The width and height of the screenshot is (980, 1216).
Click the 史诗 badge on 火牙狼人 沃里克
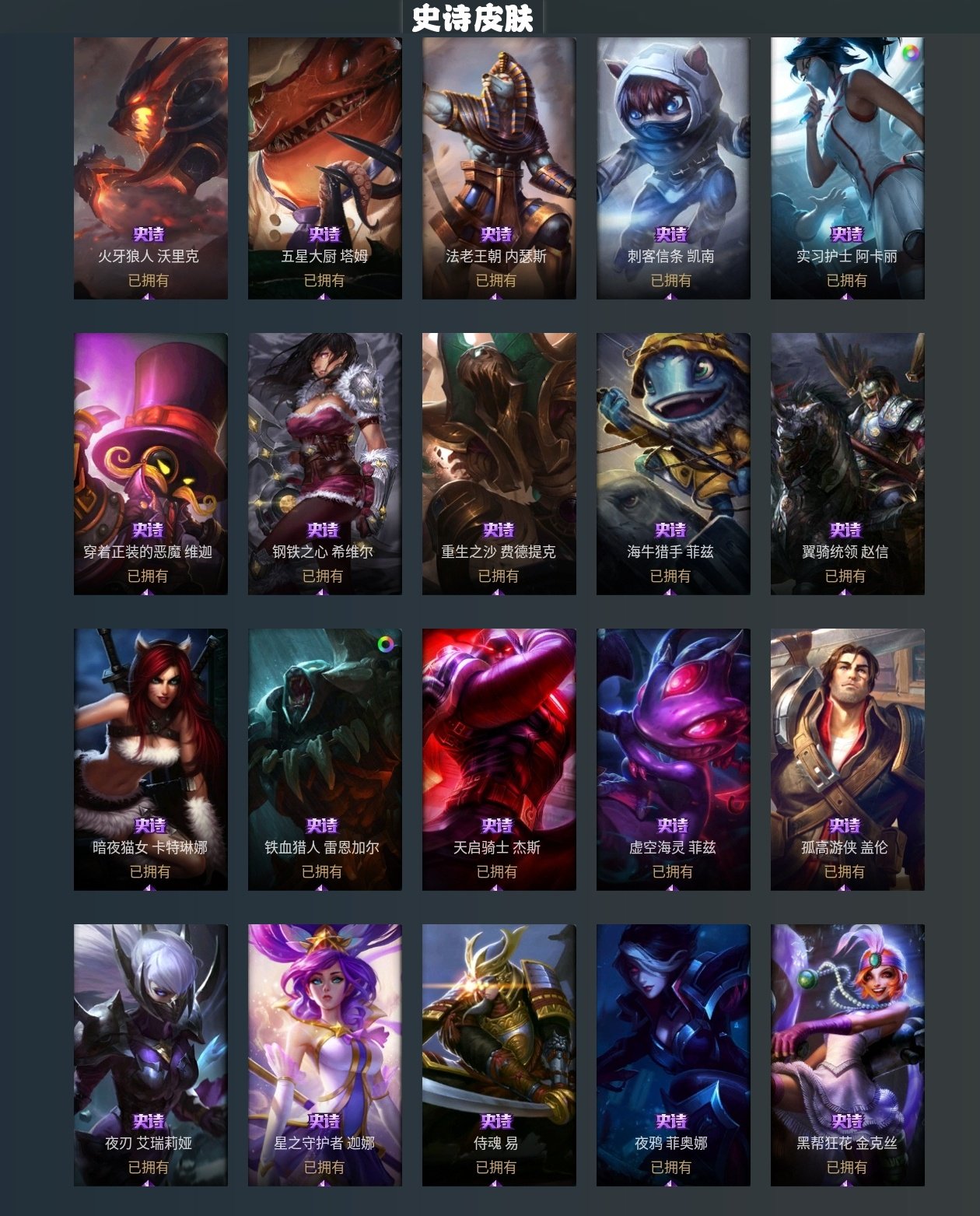click(x=149, y=234)
